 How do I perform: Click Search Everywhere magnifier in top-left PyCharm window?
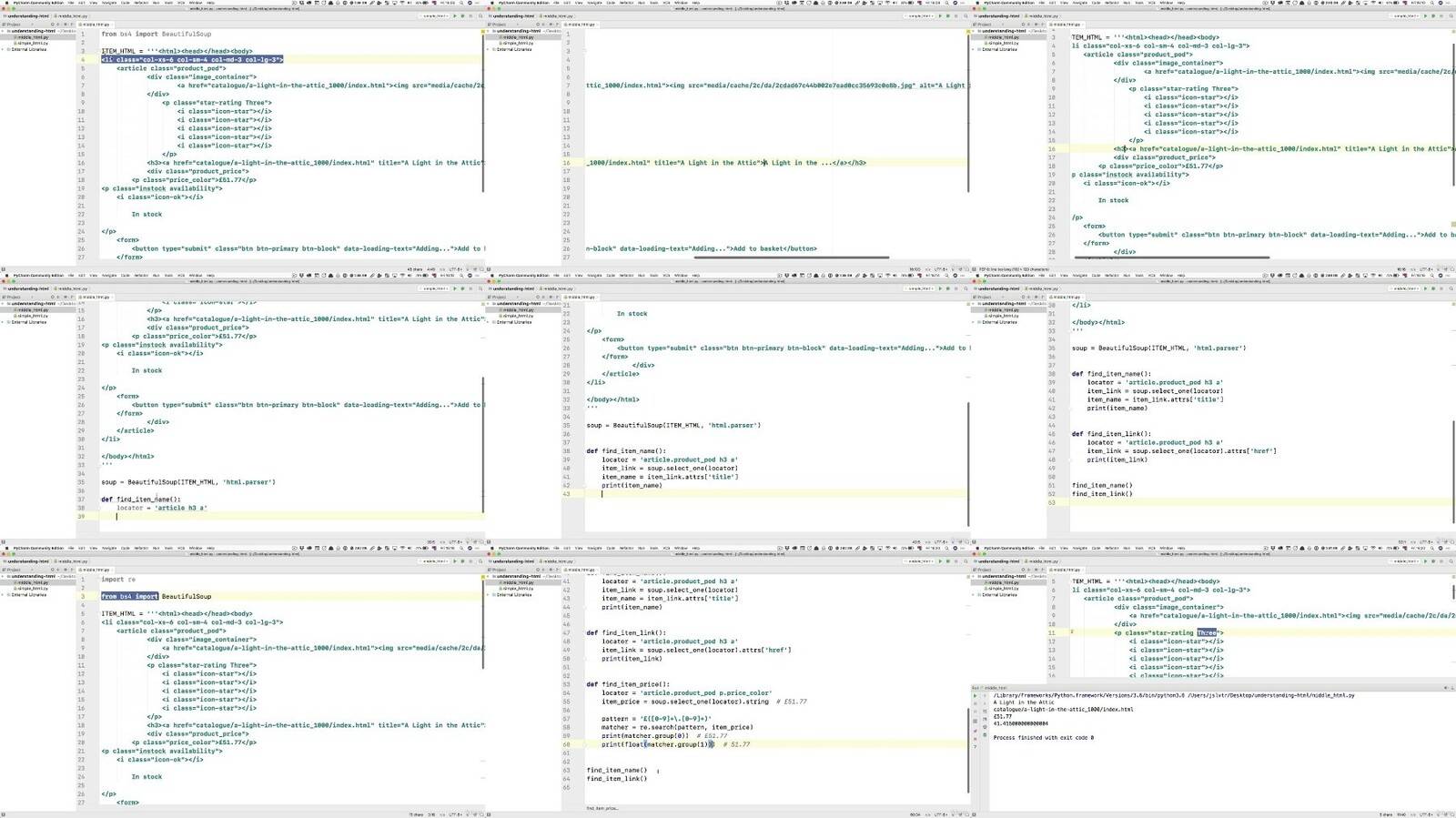tap(480, 15)
